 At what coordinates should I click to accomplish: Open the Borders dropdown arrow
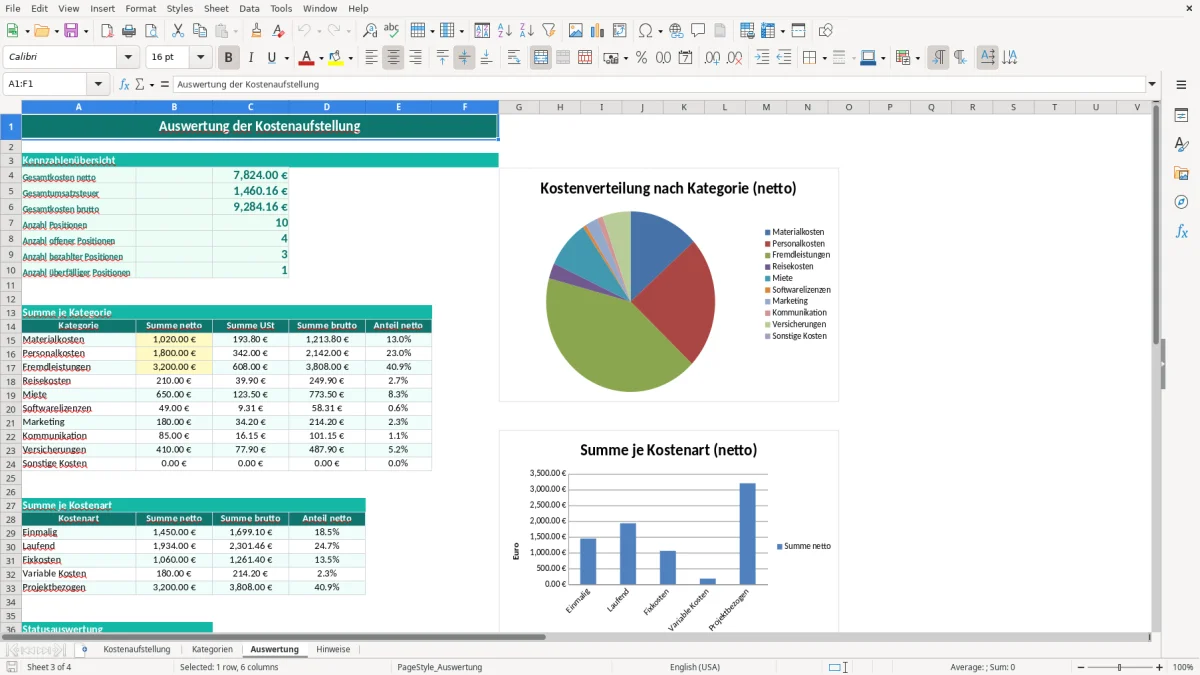(824, 58)
